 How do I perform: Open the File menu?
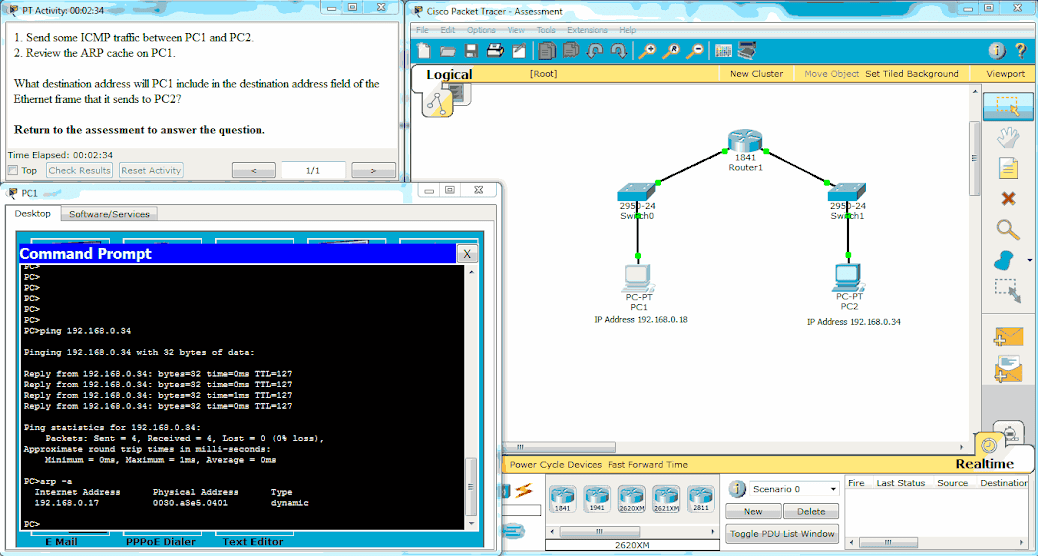click(422, 30)
